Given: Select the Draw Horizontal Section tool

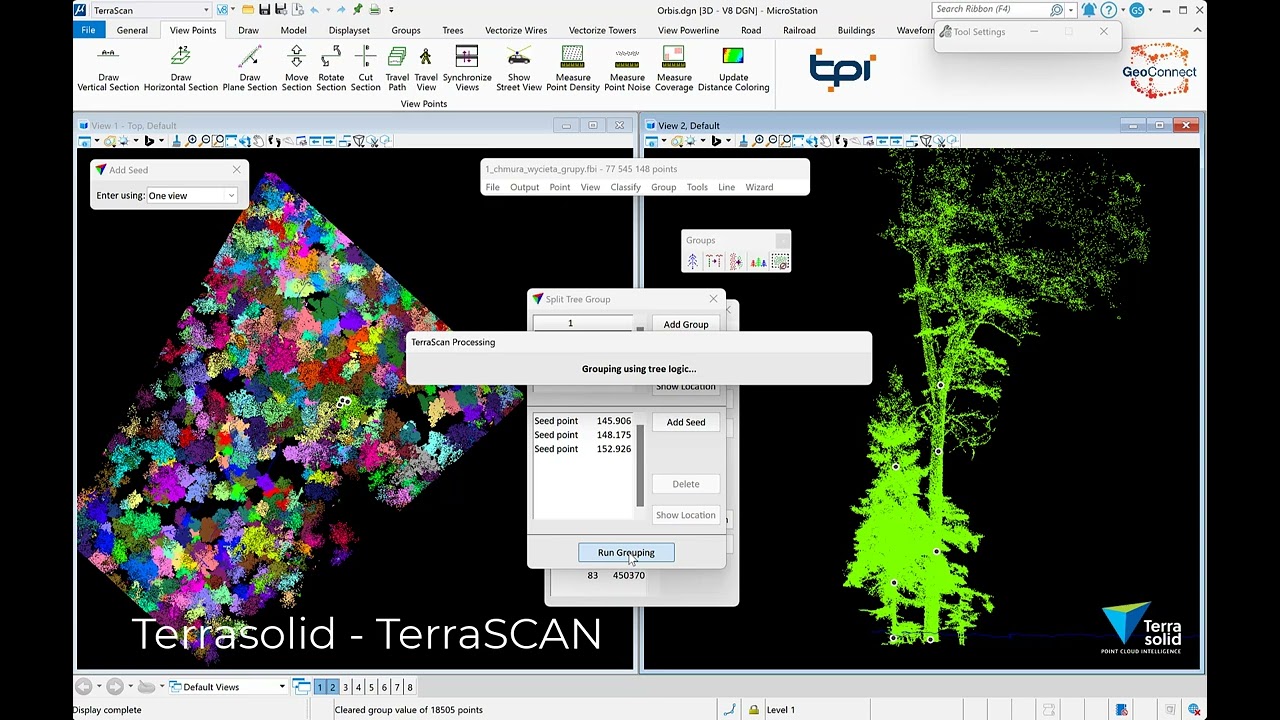Looking at the screenshot, I should pyautogui.click(x=180, y=69).
